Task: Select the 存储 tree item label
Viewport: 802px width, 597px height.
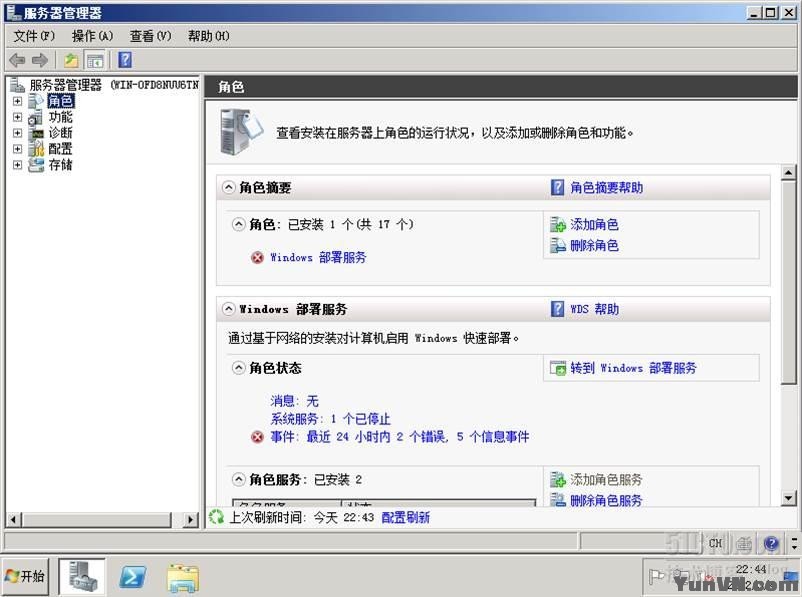Action: coord(60,165)
